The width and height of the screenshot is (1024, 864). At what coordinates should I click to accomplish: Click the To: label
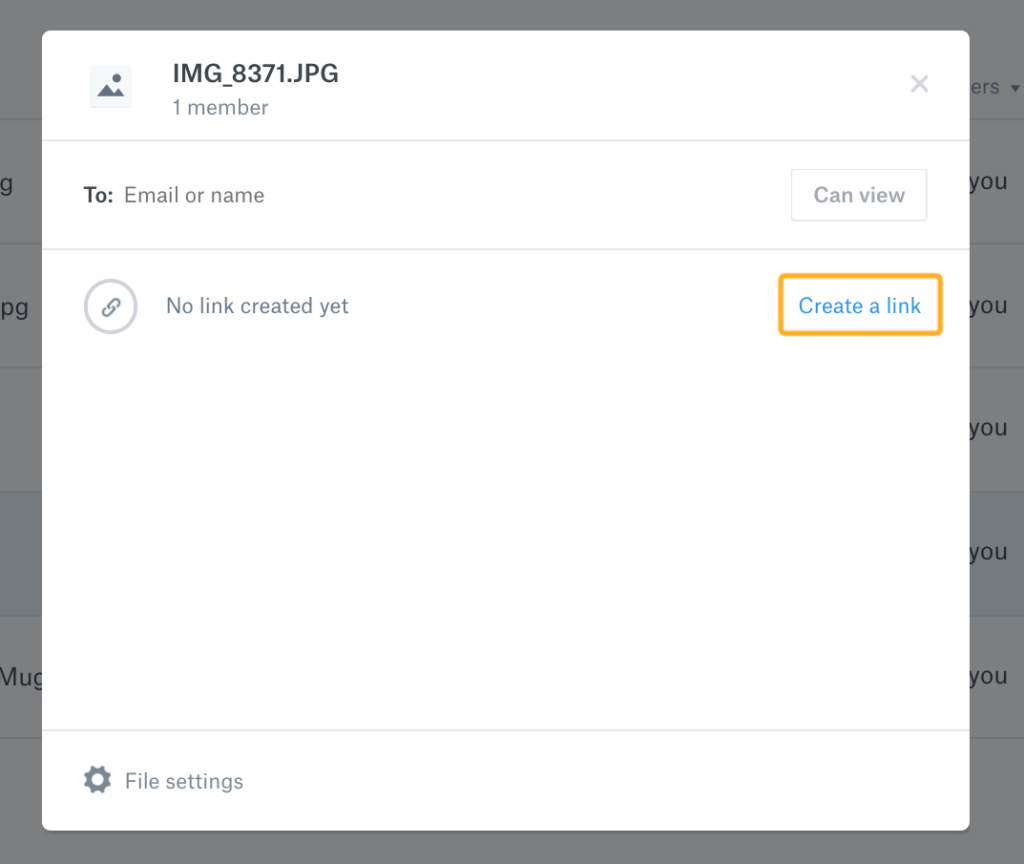(98, 195)
